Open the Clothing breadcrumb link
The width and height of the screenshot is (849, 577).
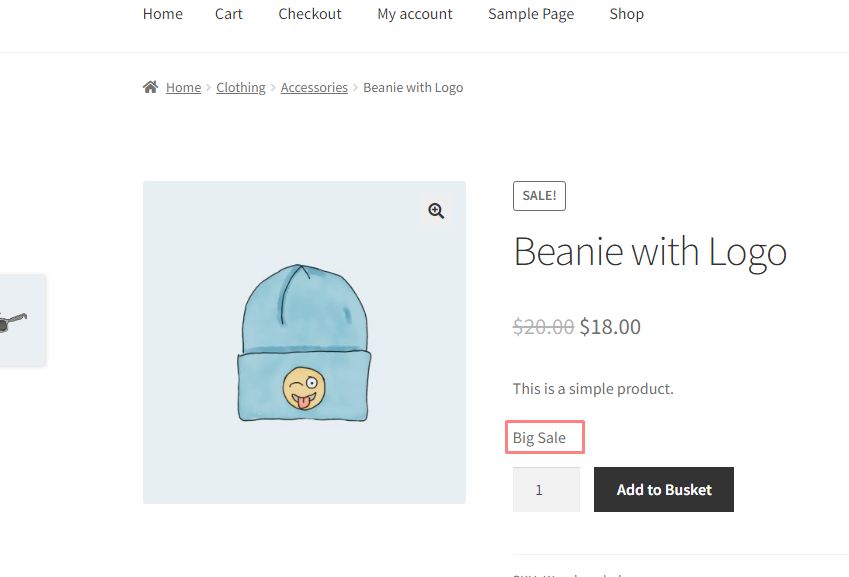coord(241,88)
